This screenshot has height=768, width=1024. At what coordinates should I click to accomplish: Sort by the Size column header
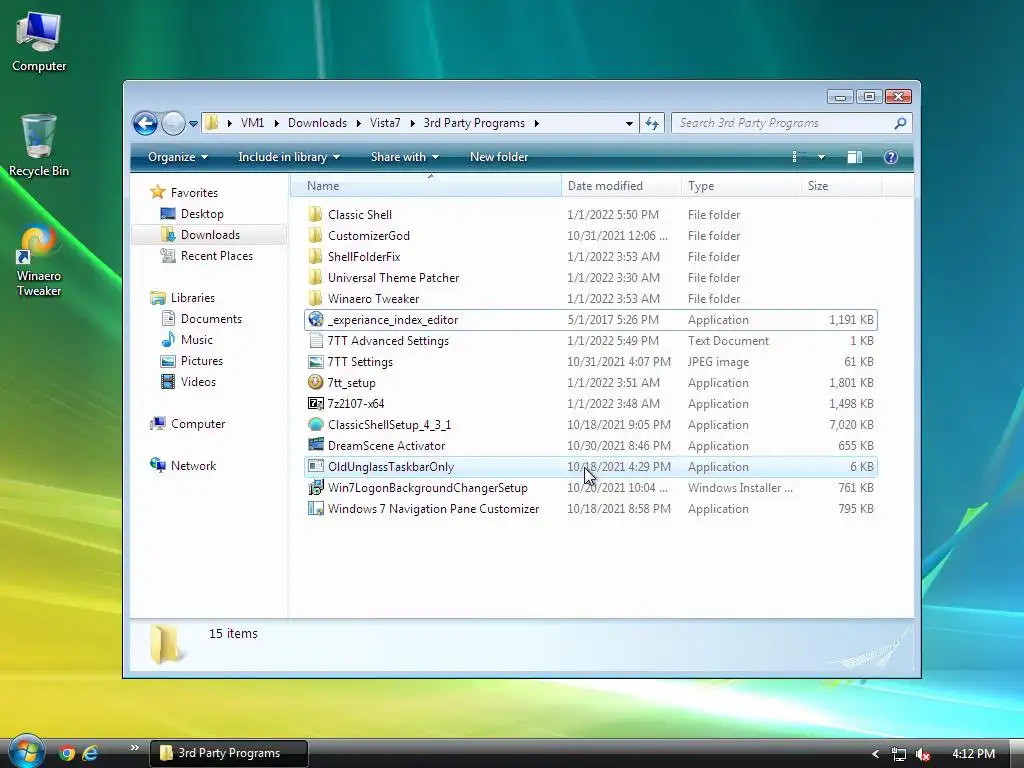click(841, 185)
